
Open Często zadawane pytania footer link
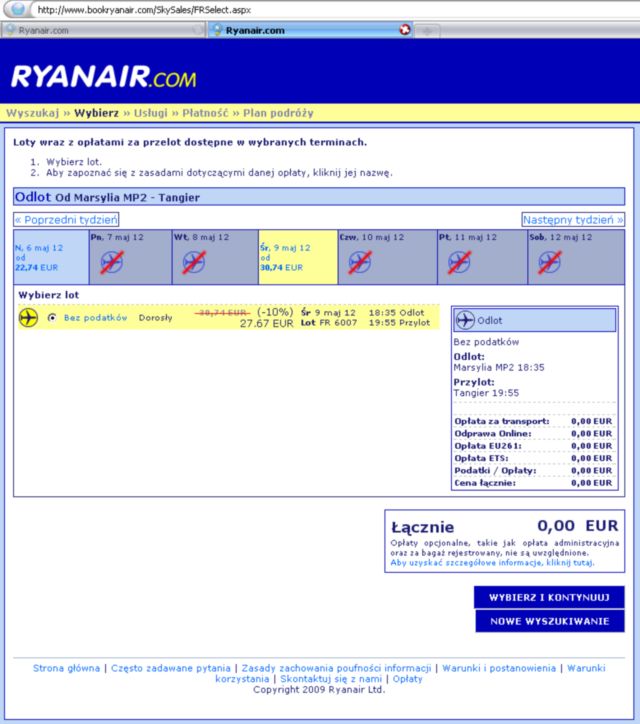(170, 668)
